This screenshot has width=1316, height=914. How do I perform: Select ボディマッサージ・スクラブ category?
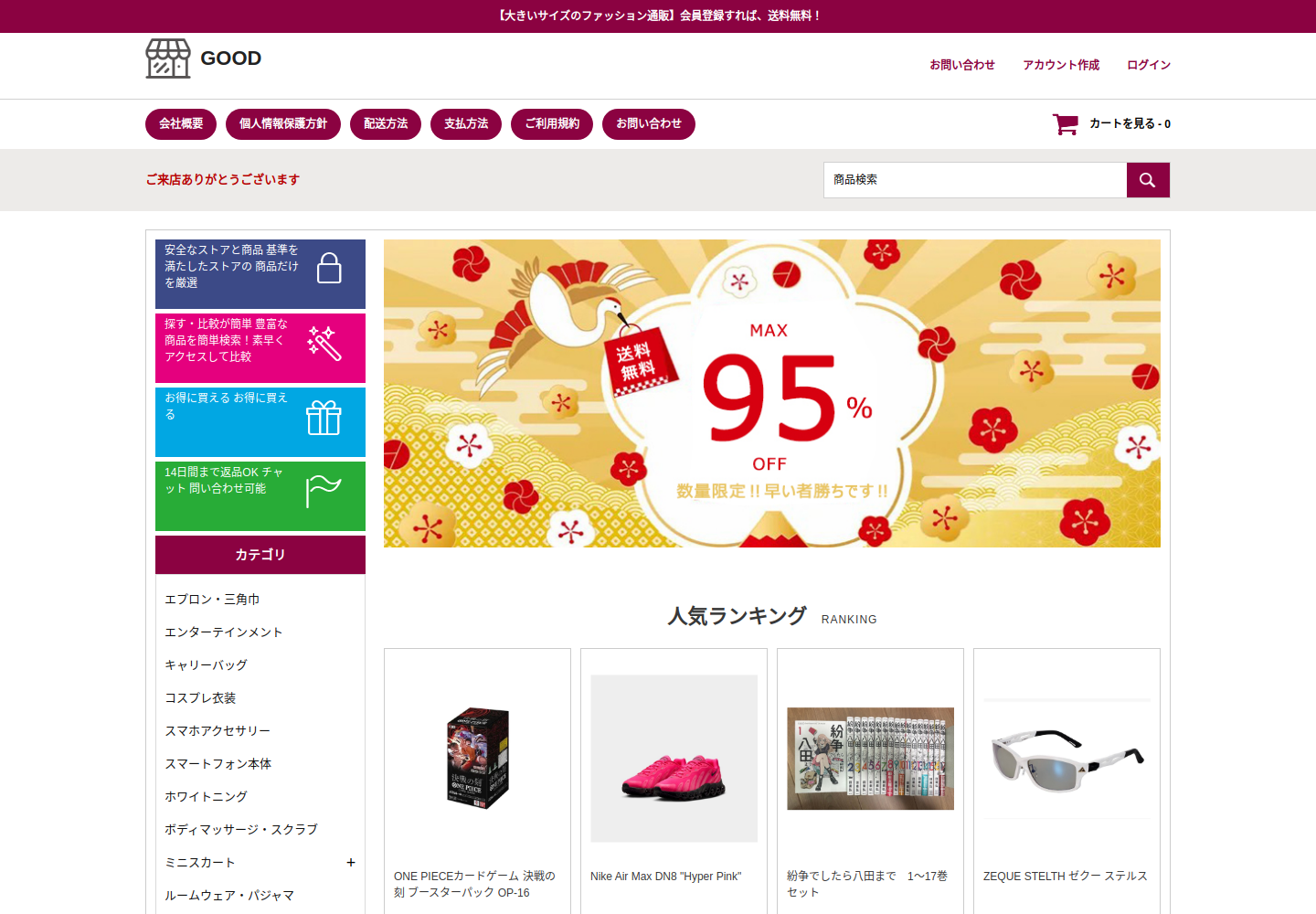pos(241,830)
